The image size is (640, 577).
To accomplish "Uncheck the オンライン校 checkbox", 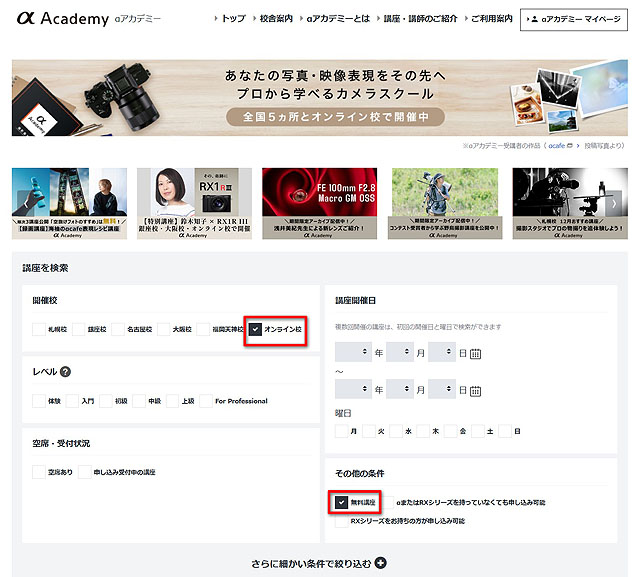I will coord(257,329).
